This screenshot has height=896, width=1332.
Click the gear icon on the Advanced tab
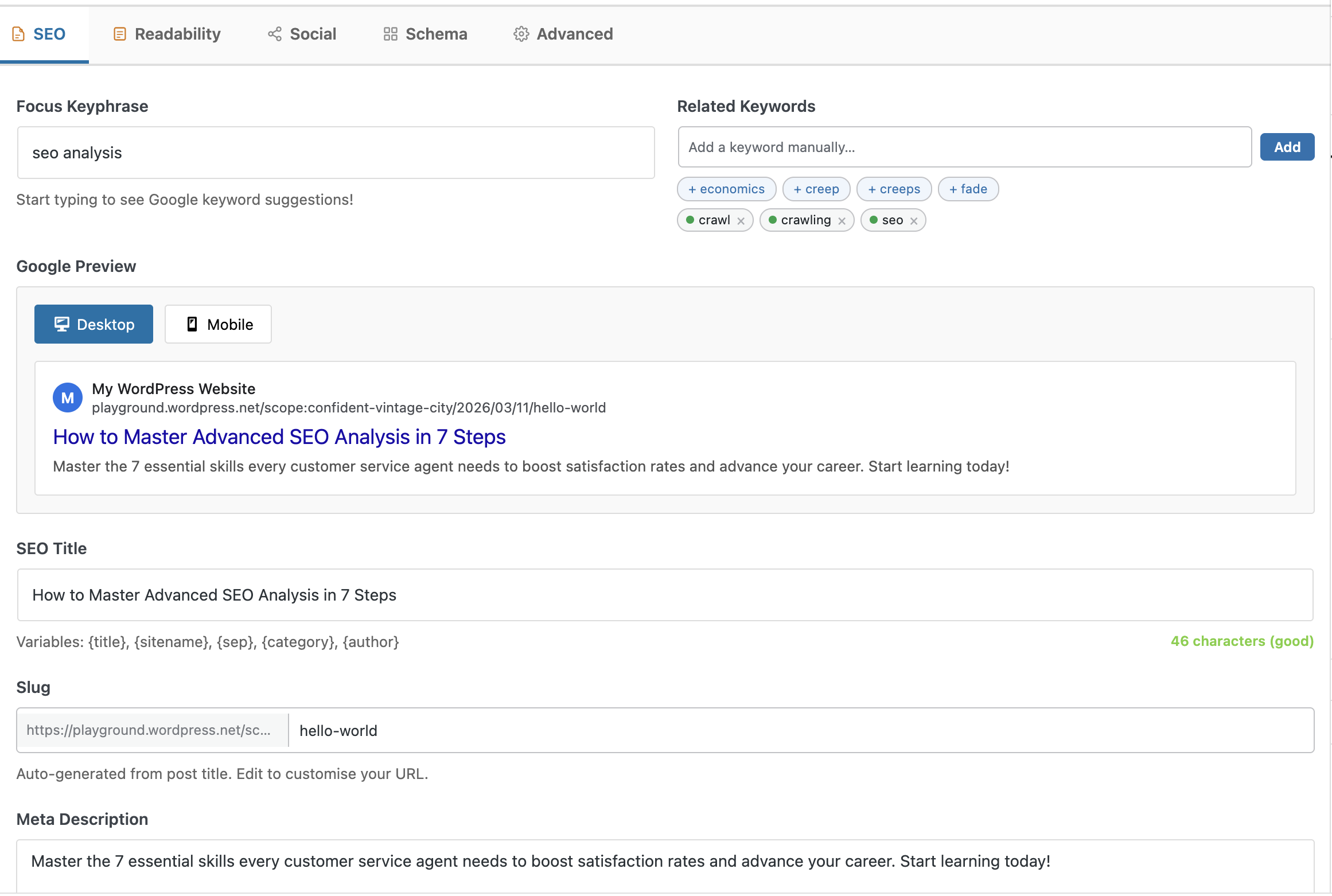click(x=521, y=34)
